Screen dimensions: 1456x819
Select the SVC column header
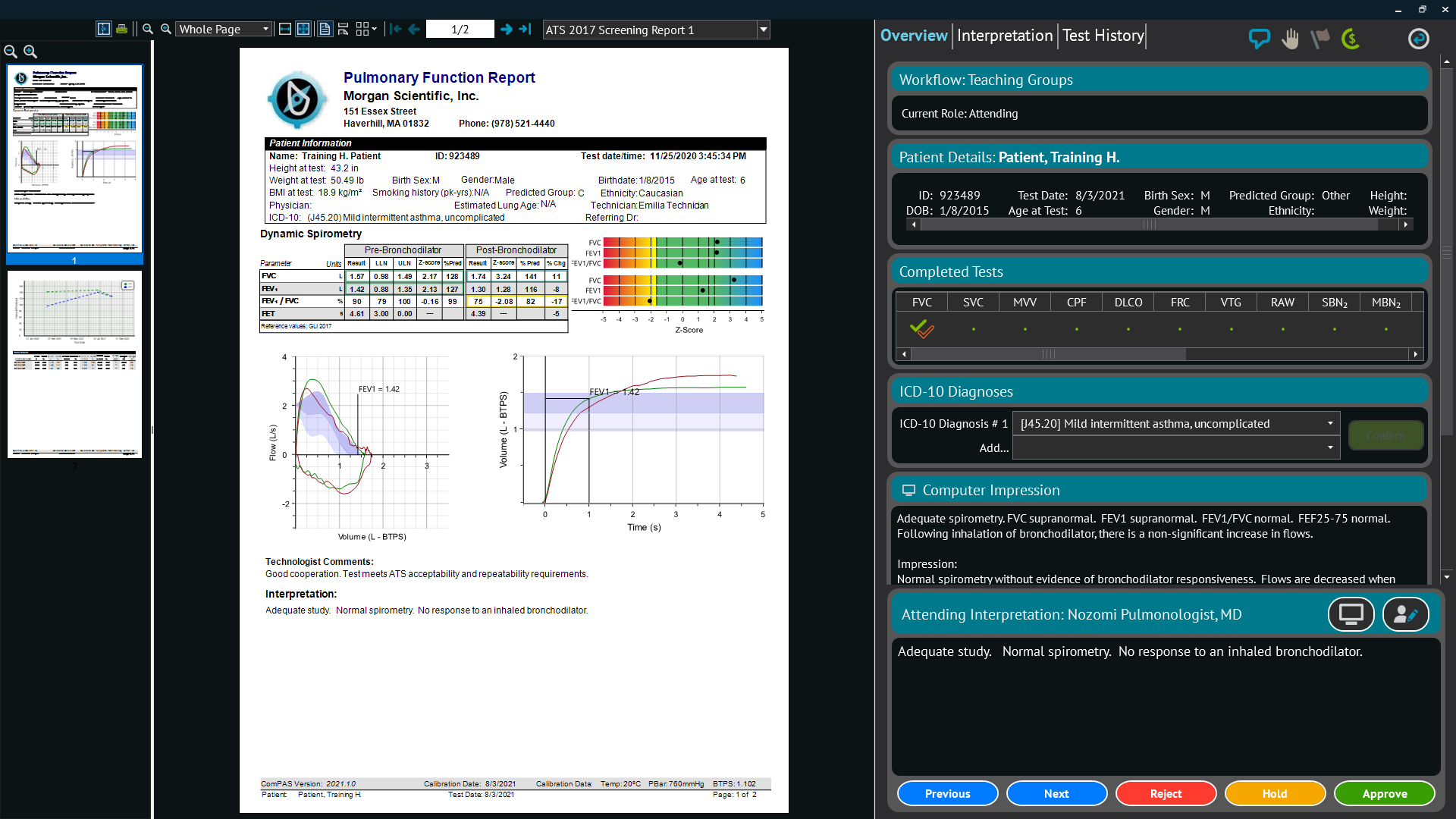pos(973,303)
